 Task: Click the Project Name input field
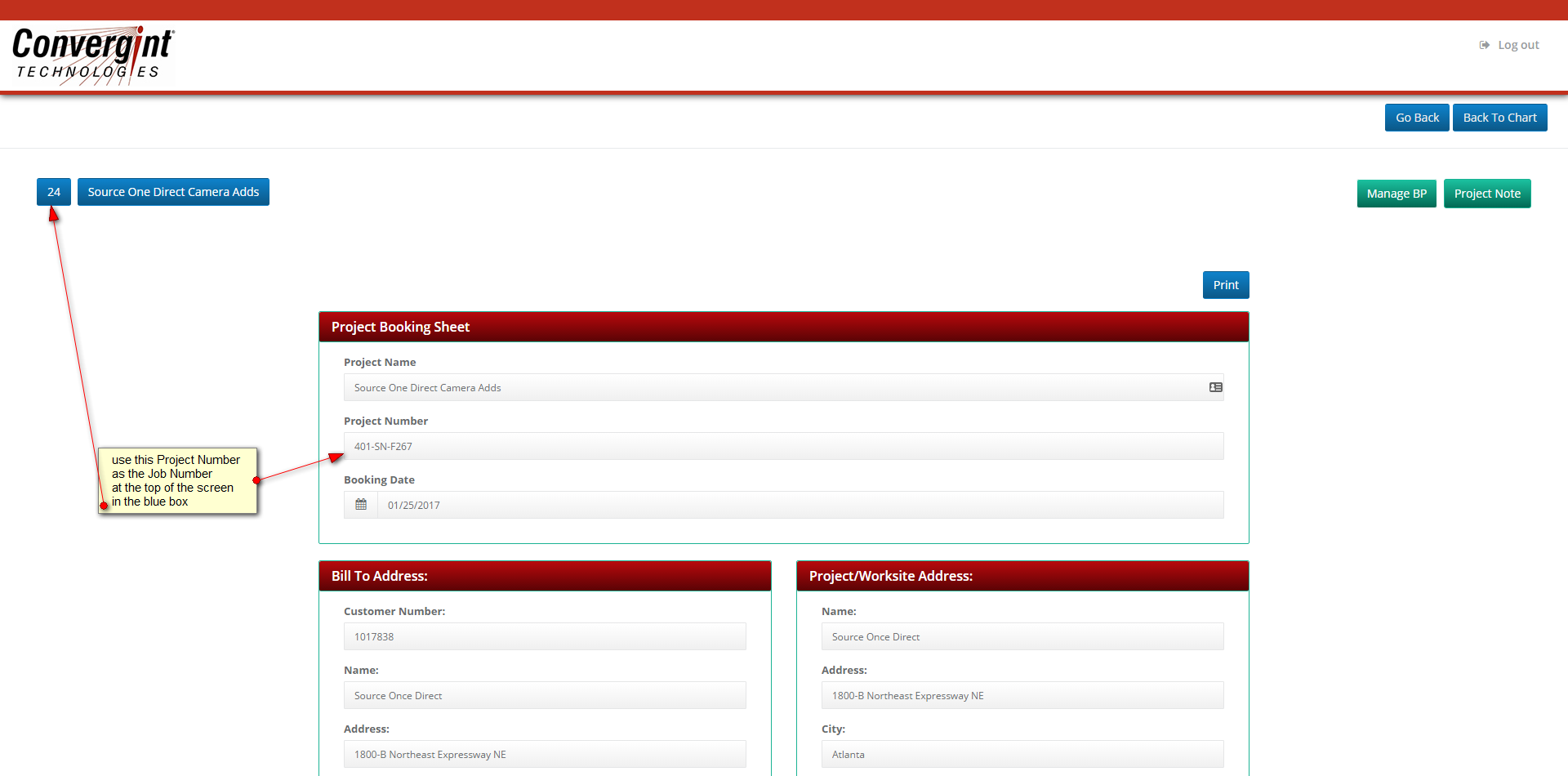(784, 387)
